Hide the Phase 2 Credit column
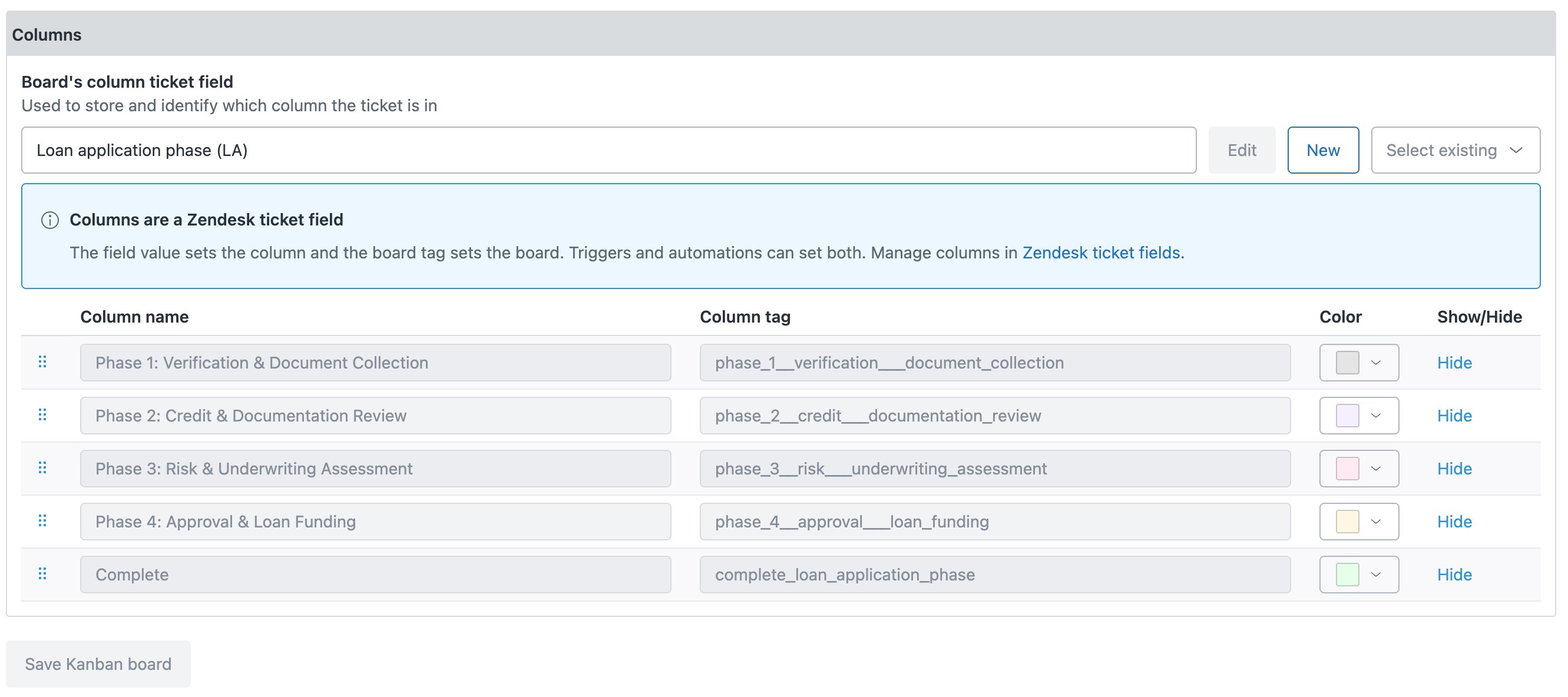Image resolution: width=1568 pixels, height=697 pixels. [x=1454, y=416]
